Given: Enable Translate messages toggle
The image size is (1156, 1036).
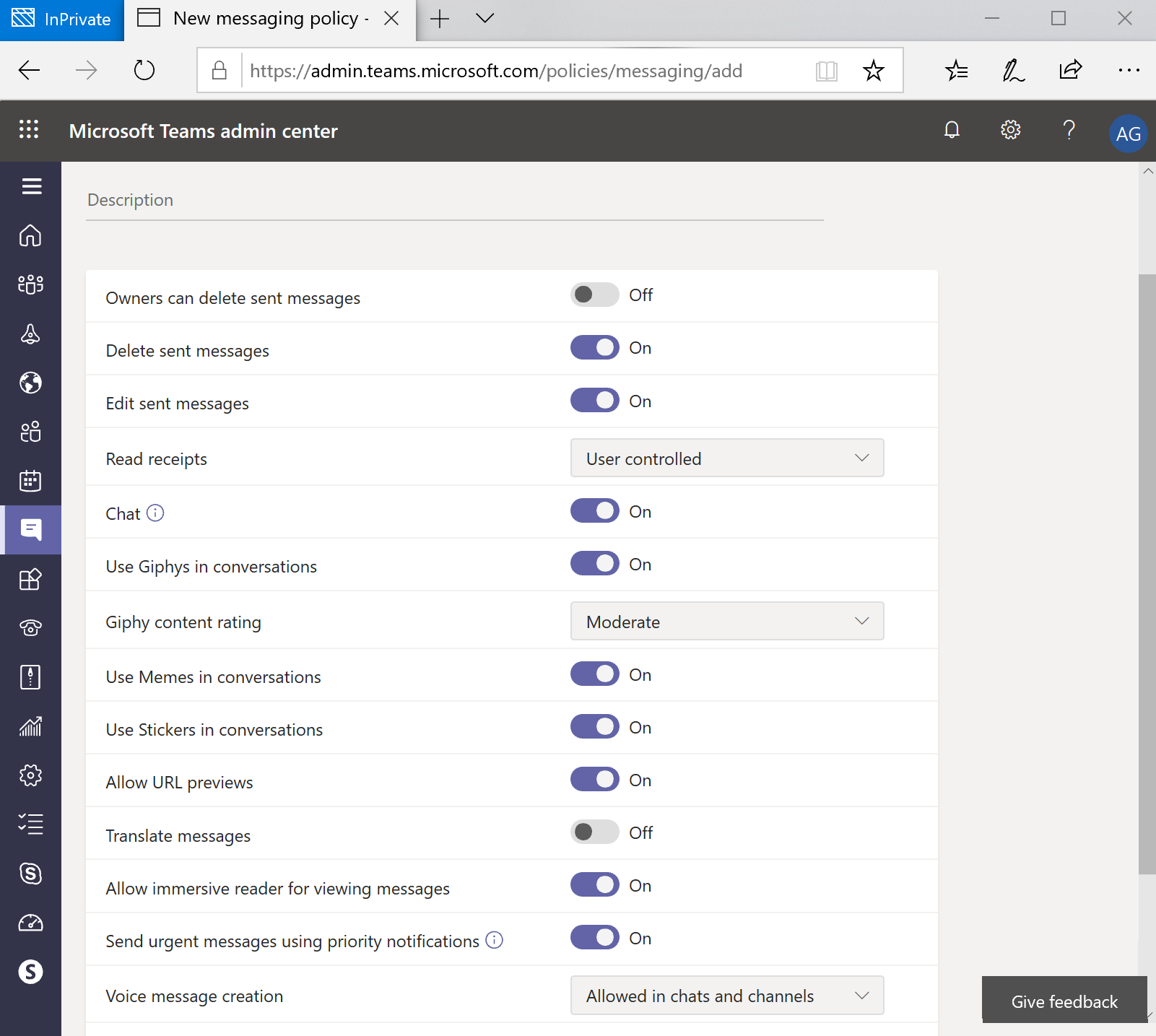Looking at the screenshot, I should tap(594, 832).
